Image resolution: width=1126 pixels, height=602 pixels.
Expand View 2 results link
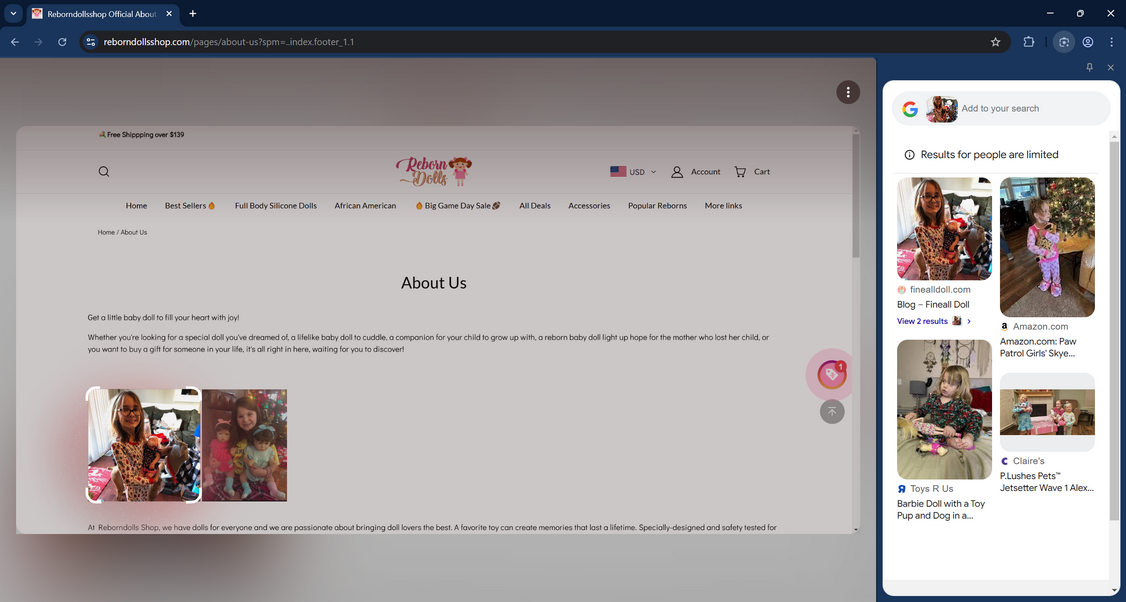click(x=934, y=321)
